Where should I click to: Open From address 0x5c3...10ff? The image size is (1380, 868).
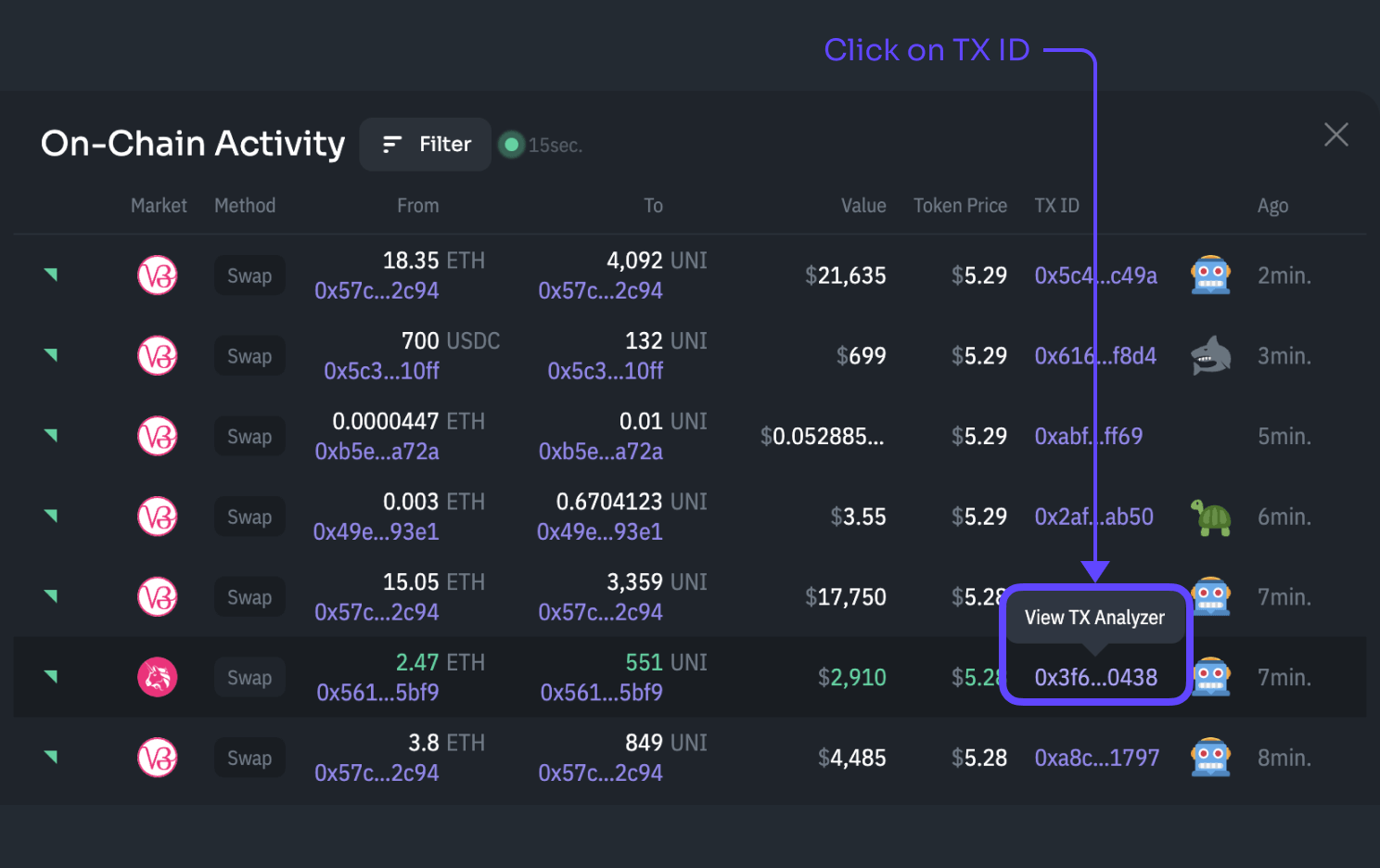tap(381, 371)
